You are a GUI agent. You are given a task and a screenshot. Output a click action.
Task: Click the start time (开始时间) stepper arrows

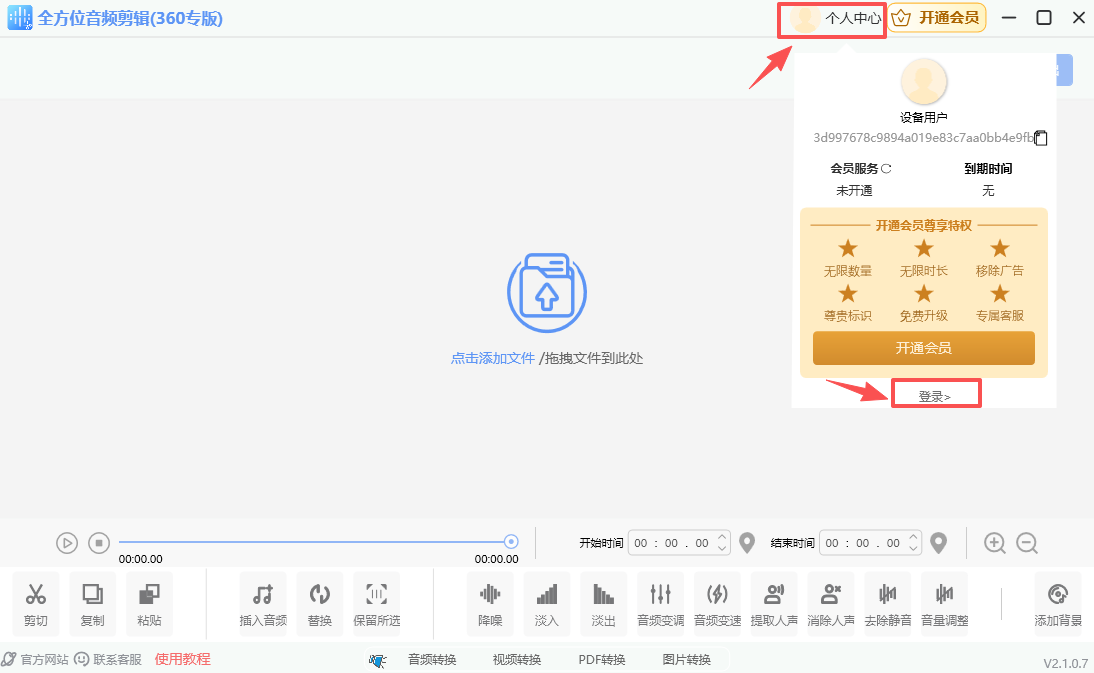coord(723,543)
